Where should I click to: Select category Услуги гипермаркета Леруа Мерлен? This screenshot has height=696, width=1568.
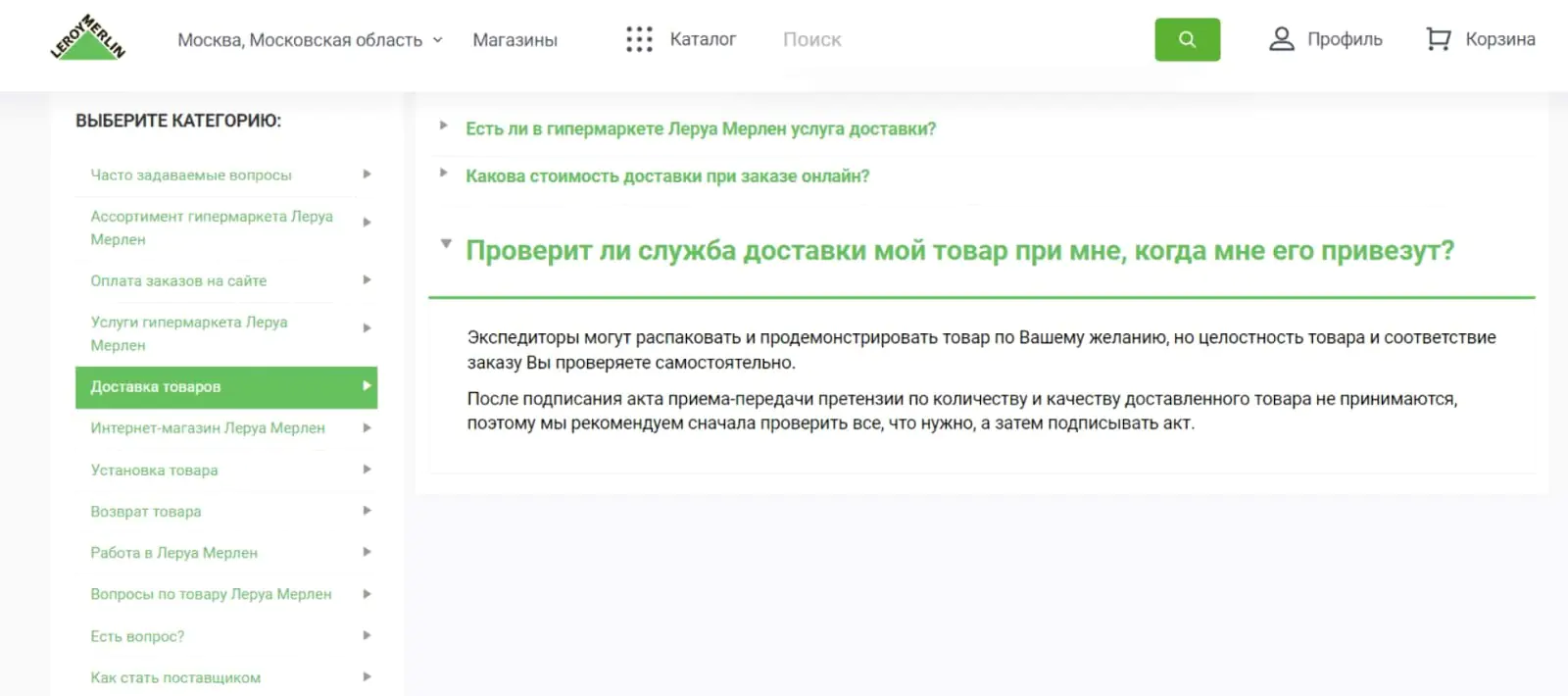tap(189, 333)
